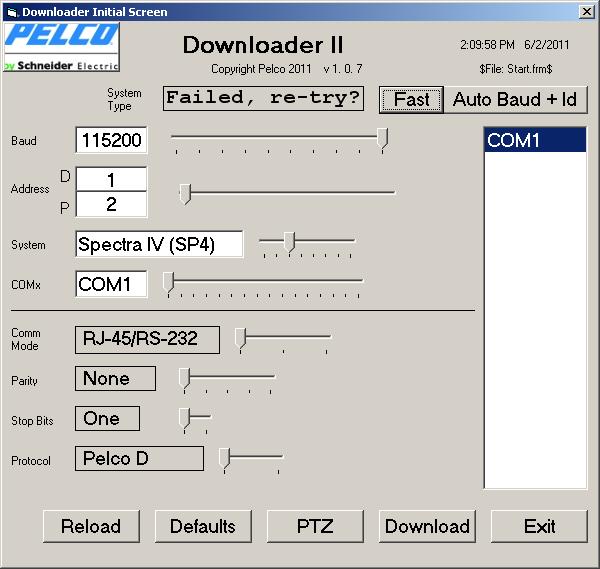This screenshot has width=600, height=569.
Task: Restore settings with Defaults button
Action: tap(203, 526)
